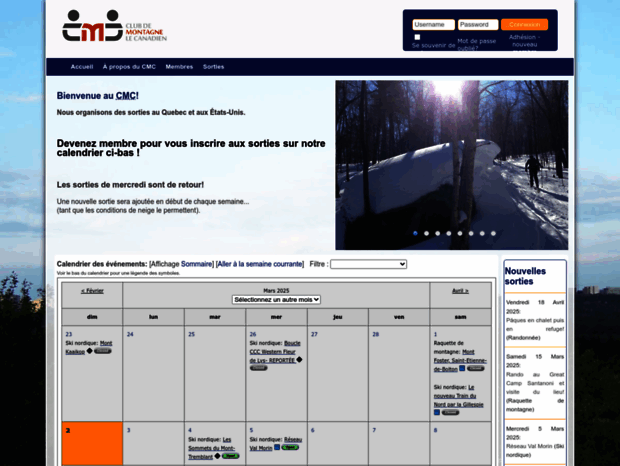This screenshot has width=620, height=466.
Task: Click the orange highlighted day 2 cell
Action: [x=92, y=443]
